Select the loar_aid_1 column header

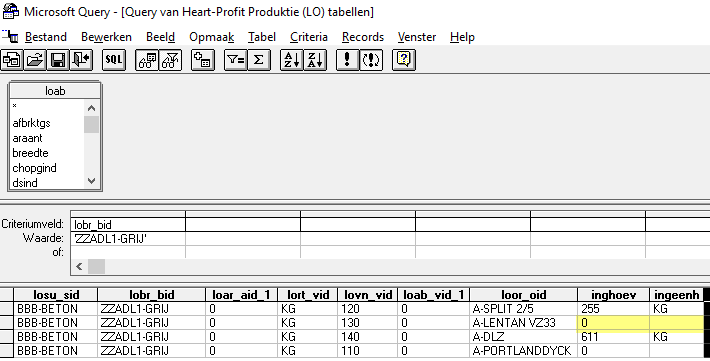tap(241, 295)
